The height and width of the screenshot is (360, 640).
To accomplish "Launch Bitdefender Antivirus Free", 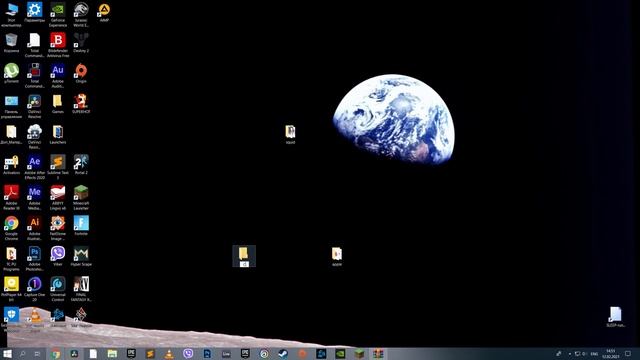I will (x=58, y=45).
